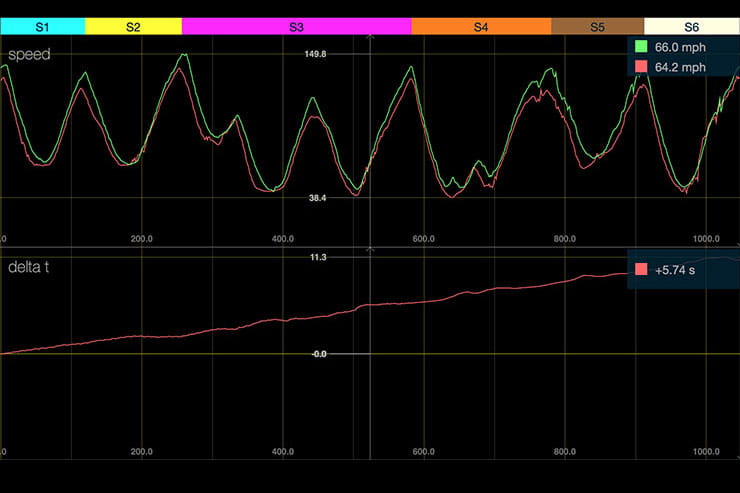Image resolution: width=740 pixels, height=493 pixels.
Task: Click the 600.0 distance label under the speed chart
Action: pos(422,239)
